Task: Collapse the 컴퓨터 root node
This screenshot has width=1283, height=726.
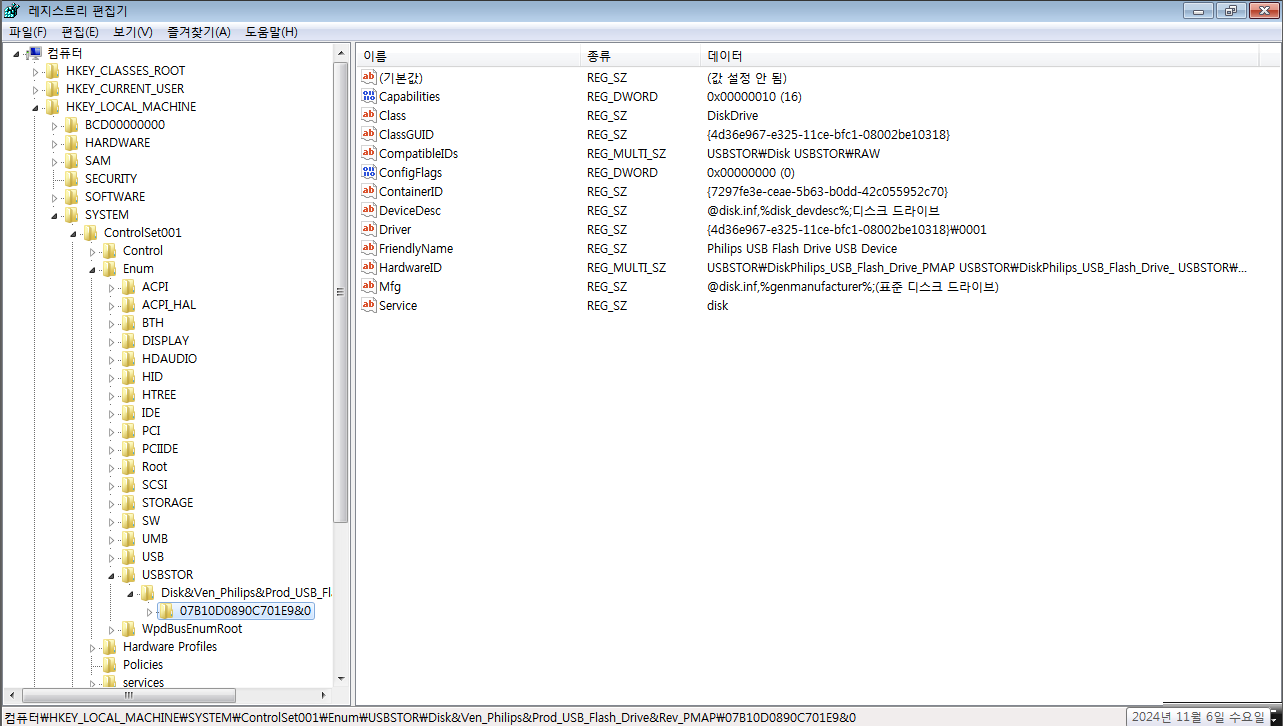Action: [17, 54]
